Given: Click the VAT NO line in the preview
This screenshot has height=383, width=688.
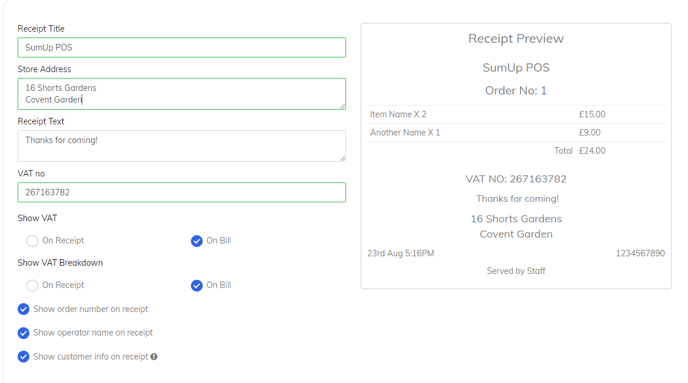Looking at the screenshot, I should click(516, 179).
